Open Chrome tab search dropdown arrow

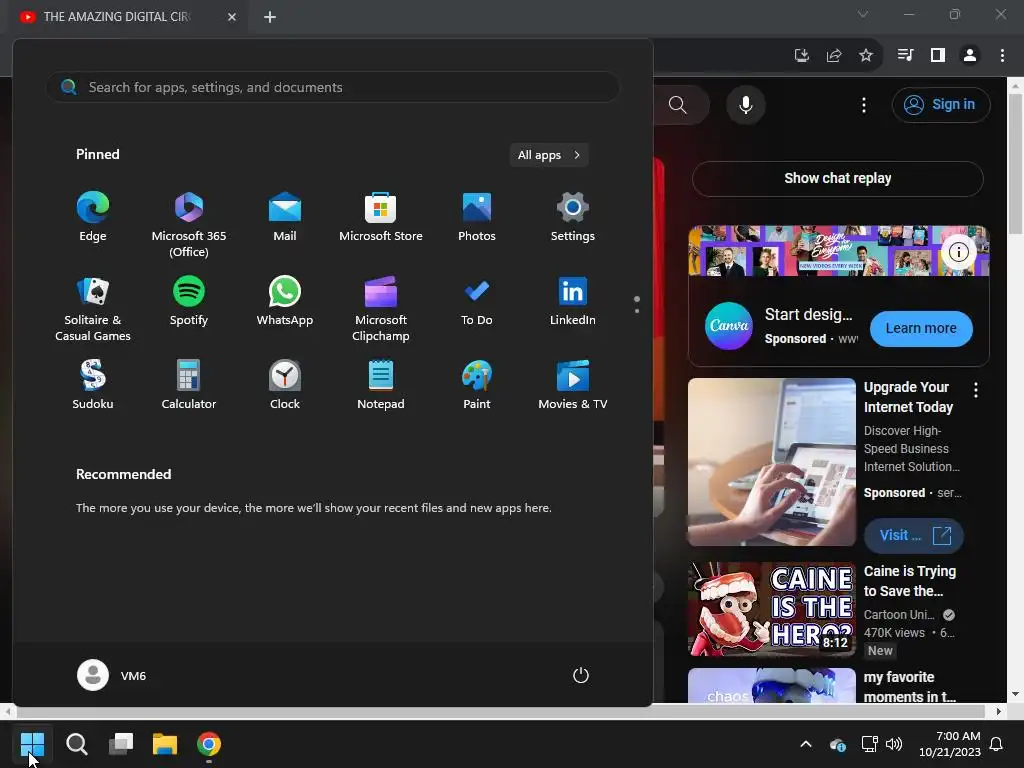coord(863,14)
